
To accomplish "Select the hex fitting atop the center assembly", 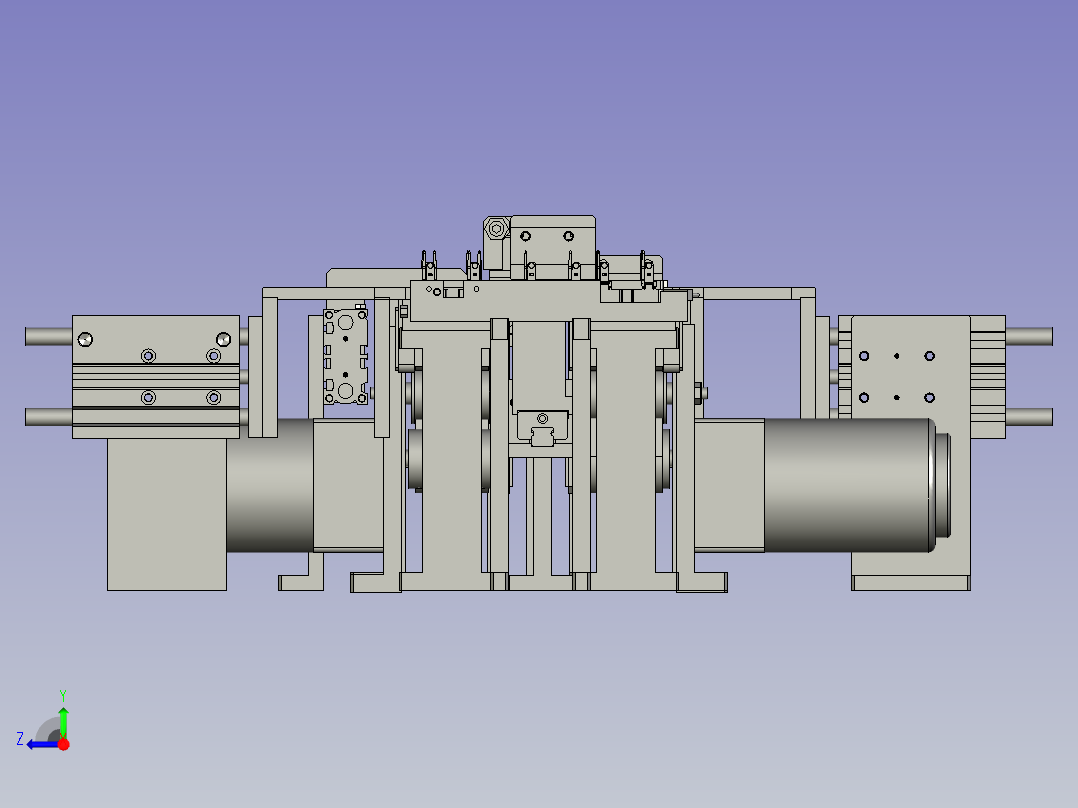I will click(x=496, y=228).
